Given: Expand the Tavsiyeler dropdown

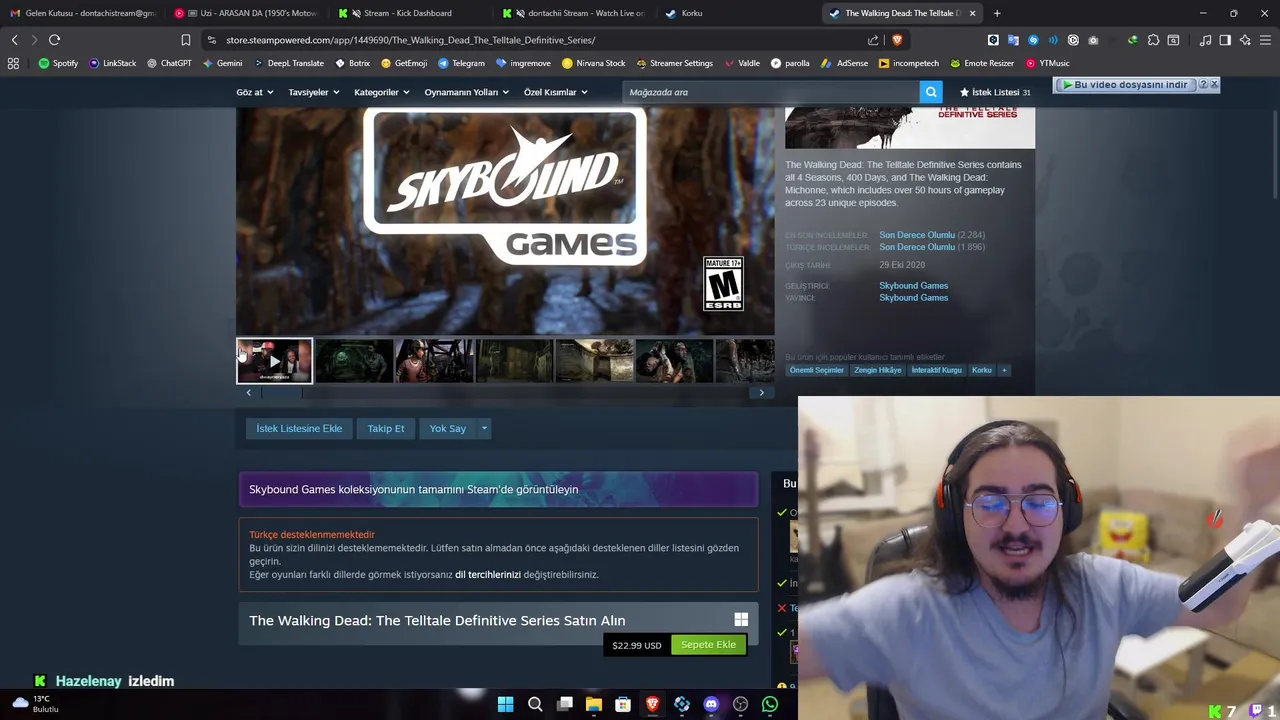Looking at the screenshot, I should click(x=313, y=92).
